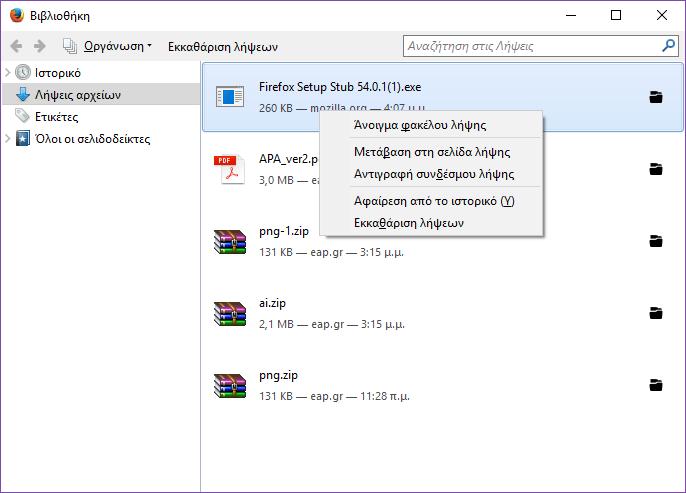Select the ai.zip file name
Screen dimensions: 686x493
(x=272, y=303)
